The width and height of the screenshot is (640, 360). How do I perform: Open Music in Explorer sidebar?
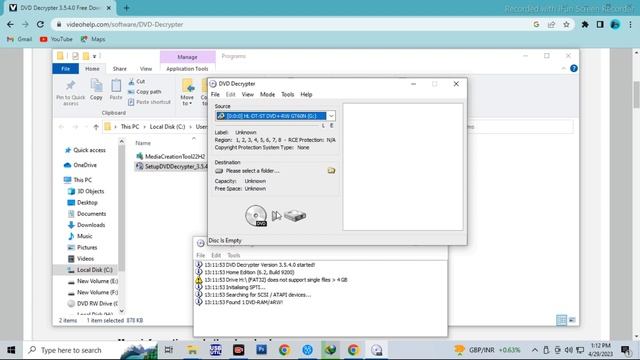pyautogui.click(x=80, y=236)
